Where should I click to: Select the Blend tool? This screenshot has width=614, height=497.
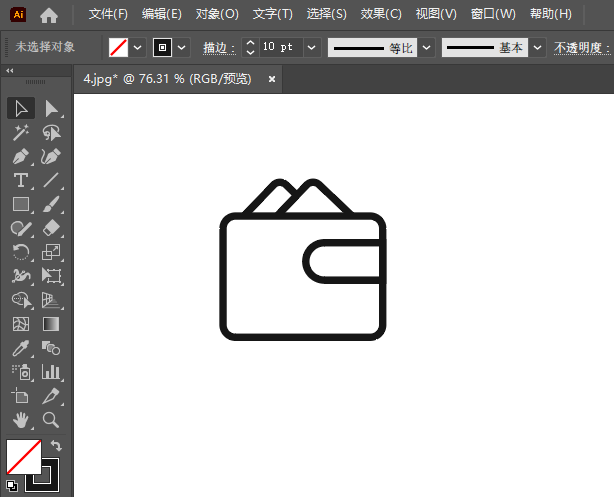pos(51,348)
